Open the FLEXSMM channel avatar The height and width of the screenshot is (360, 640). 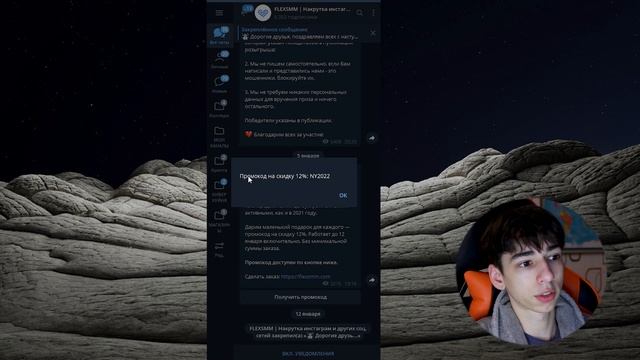(263, 13)
